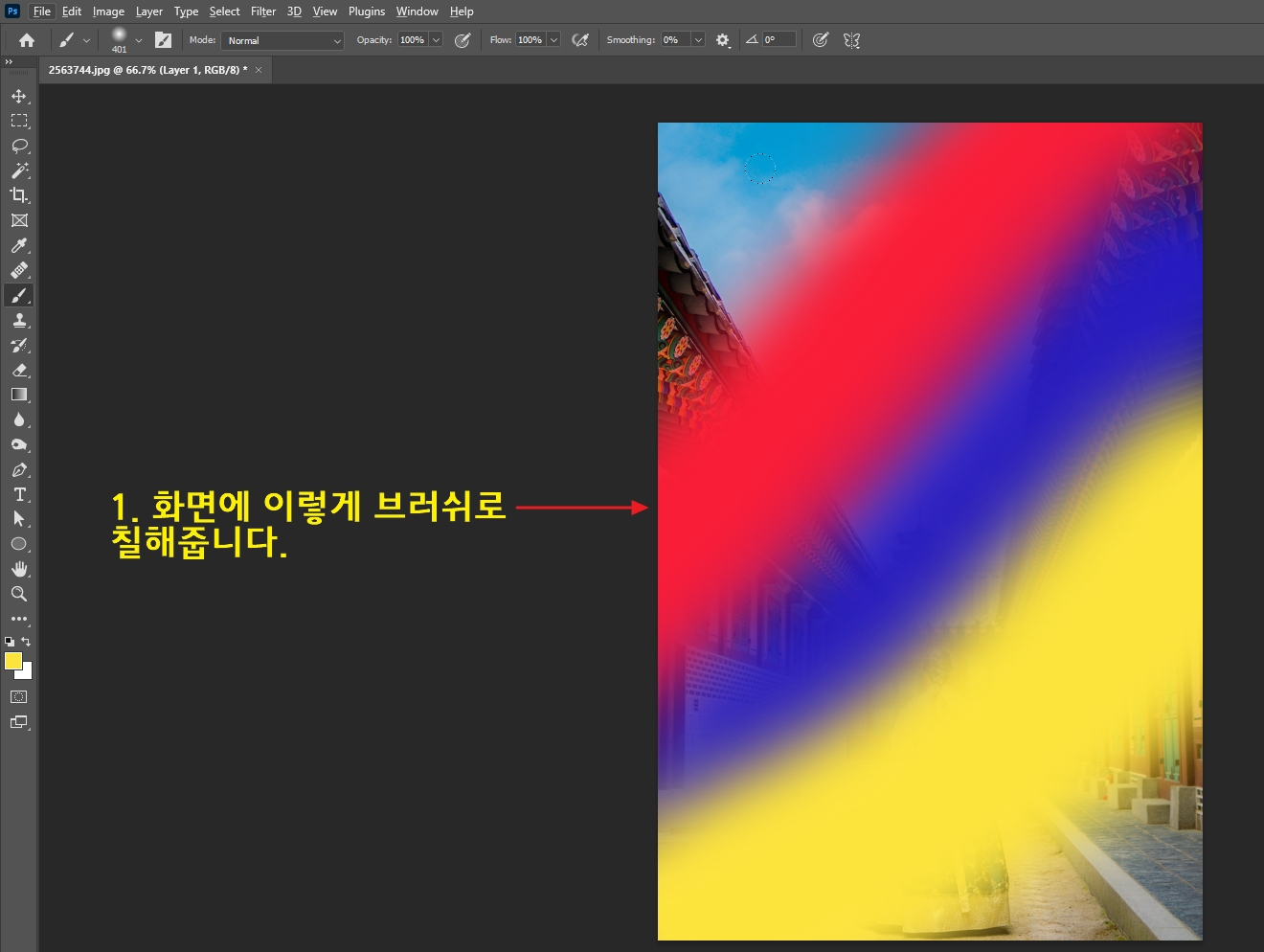The height and width of the screenshot is (952, 1264).
Task: Select the Zoom tool
Action: (19, 594)
